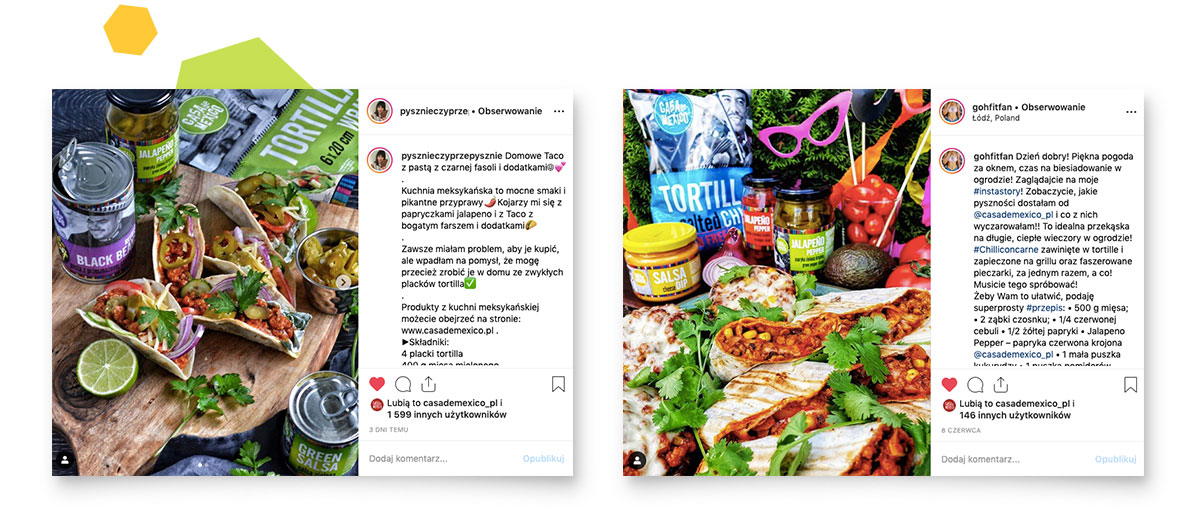
Task: Open the #instastory hashtag link
Action: point(998,192)
